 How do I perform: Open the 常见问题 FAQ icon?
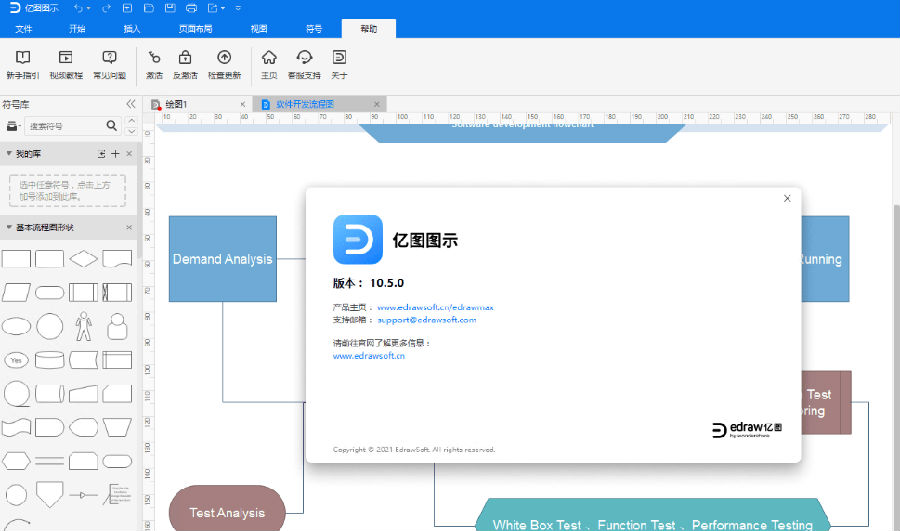coord(110,64)
